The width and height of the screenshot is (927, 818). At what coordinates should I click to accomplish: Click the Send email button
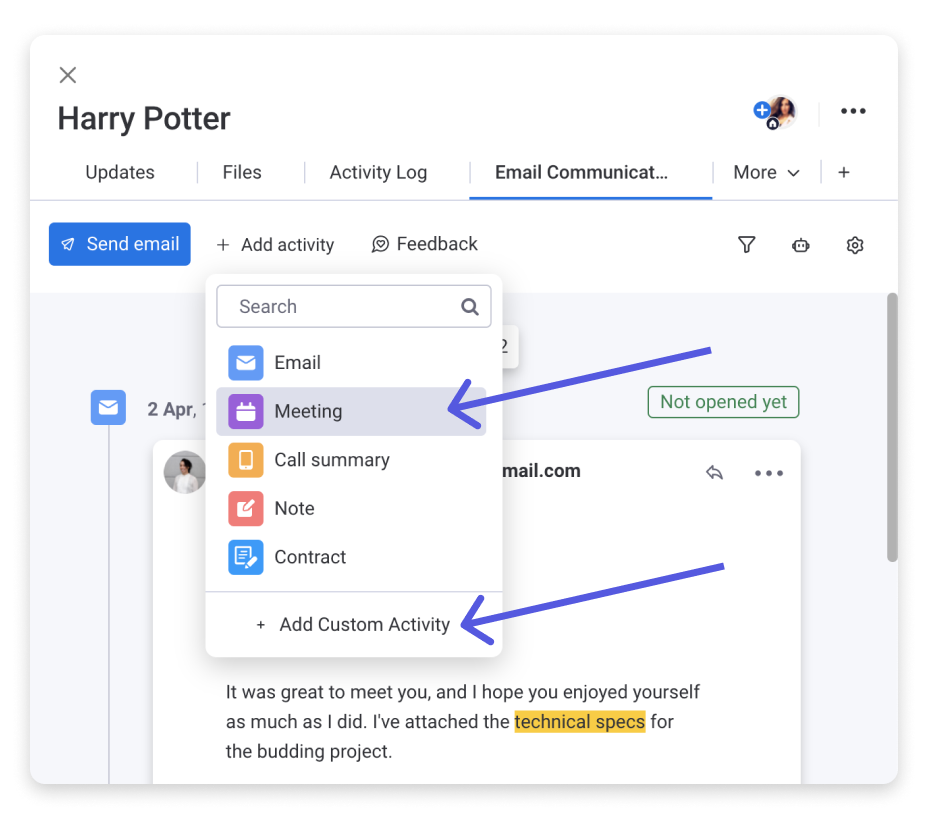[x=119, y=244]
